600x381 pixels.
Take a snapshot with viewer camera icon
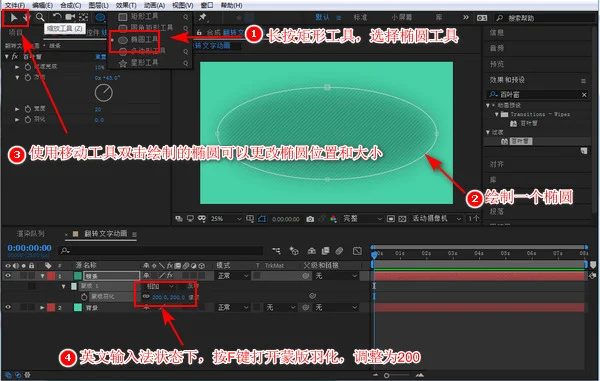[310, 219]
